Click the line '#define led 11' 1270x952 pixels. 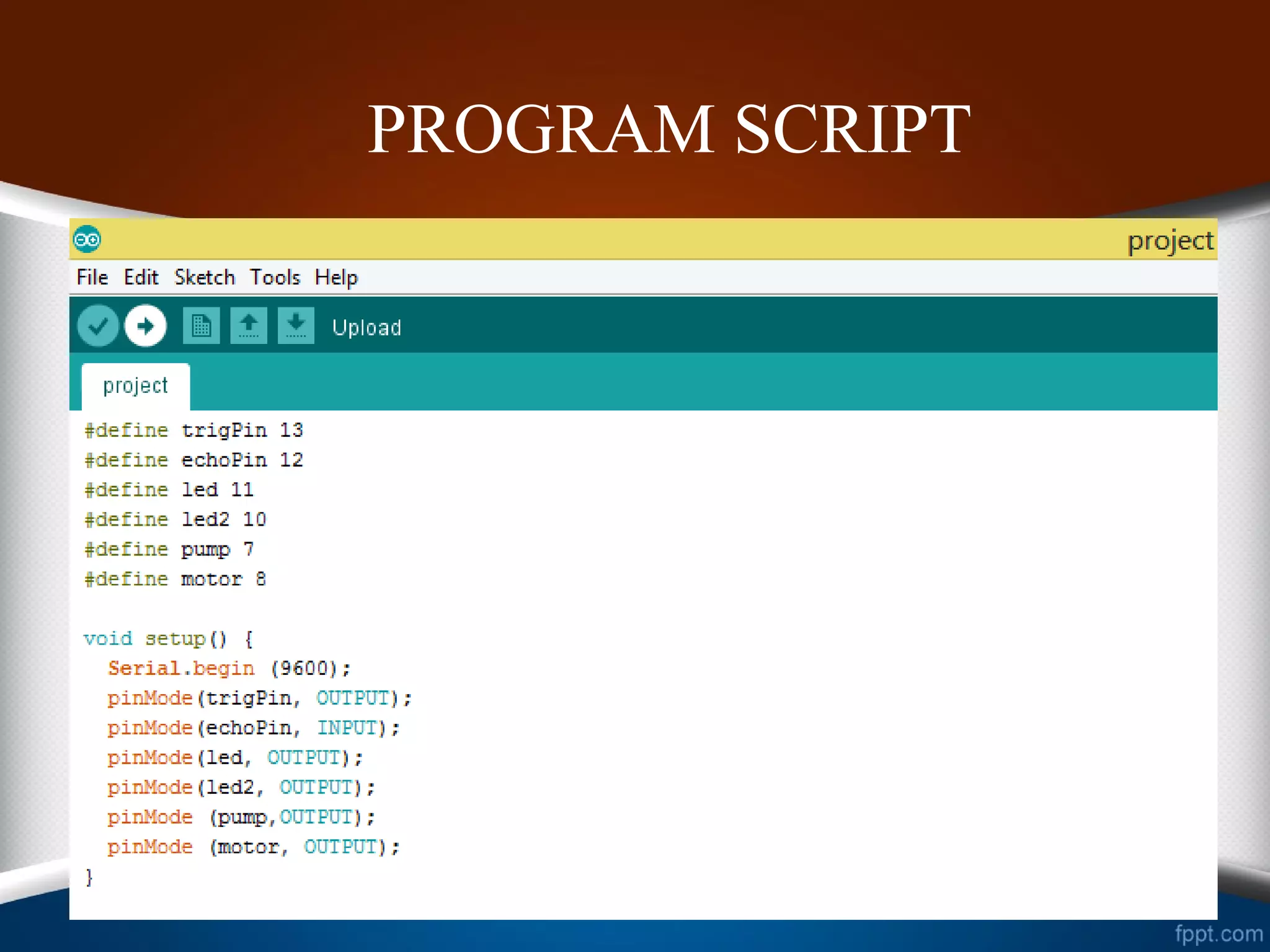(x=169, y=490)
